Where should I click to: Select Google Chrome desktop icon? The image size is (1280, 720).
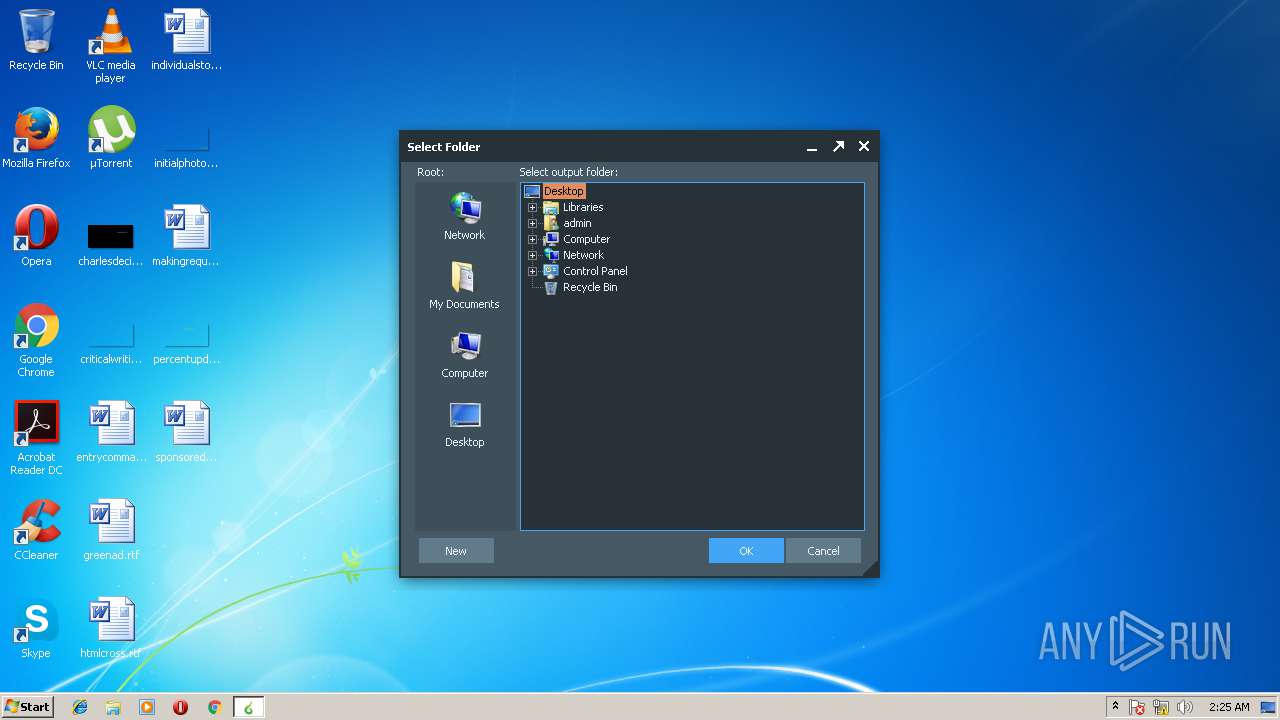click(36, 340)
